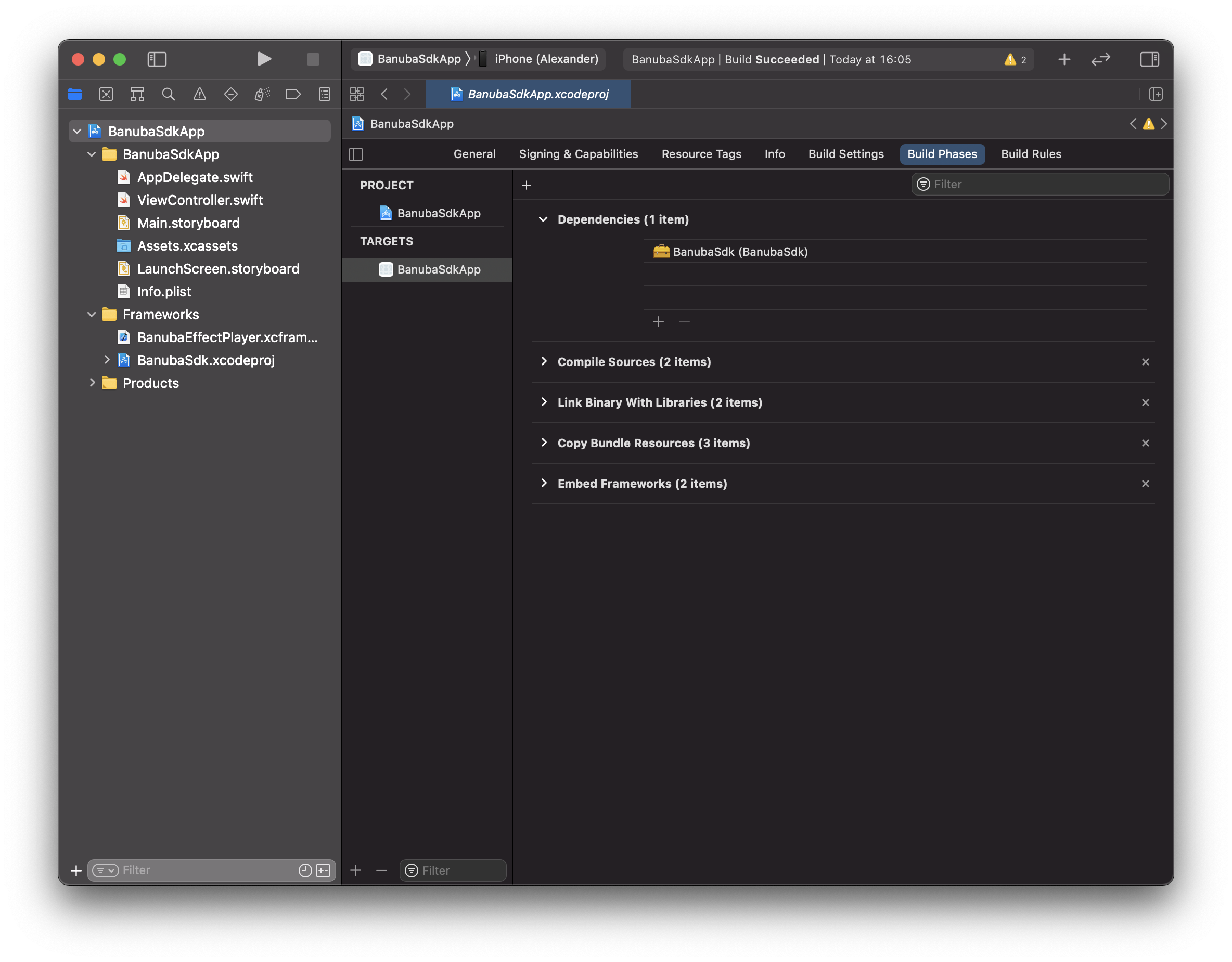Expand the Compile Sources section
Screen dimensions: 1232x962
(x=544, y=361)
